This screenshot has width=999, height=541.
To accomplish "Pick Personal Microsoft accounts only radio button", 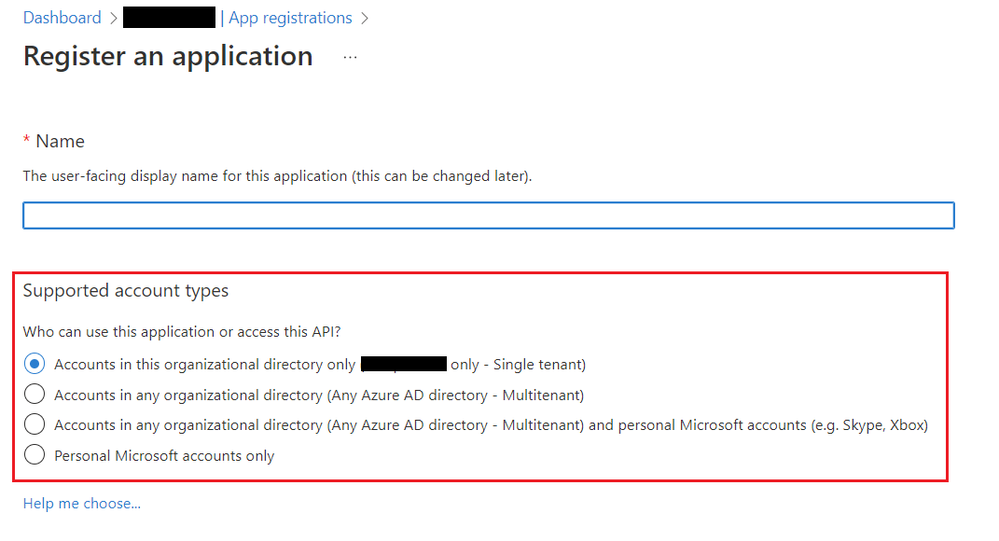I will coord(35,456).
